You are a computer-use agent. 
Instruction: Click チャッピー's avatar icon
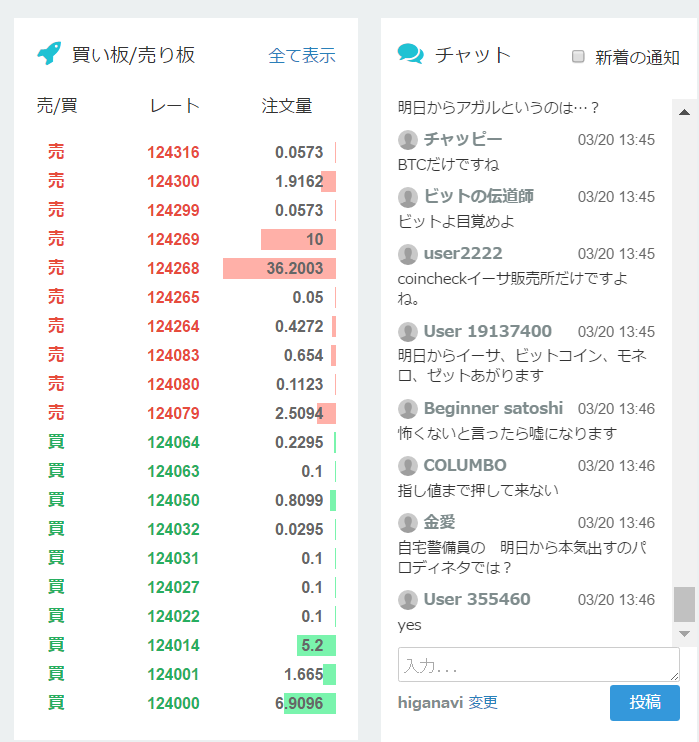[x=407, y=140]
